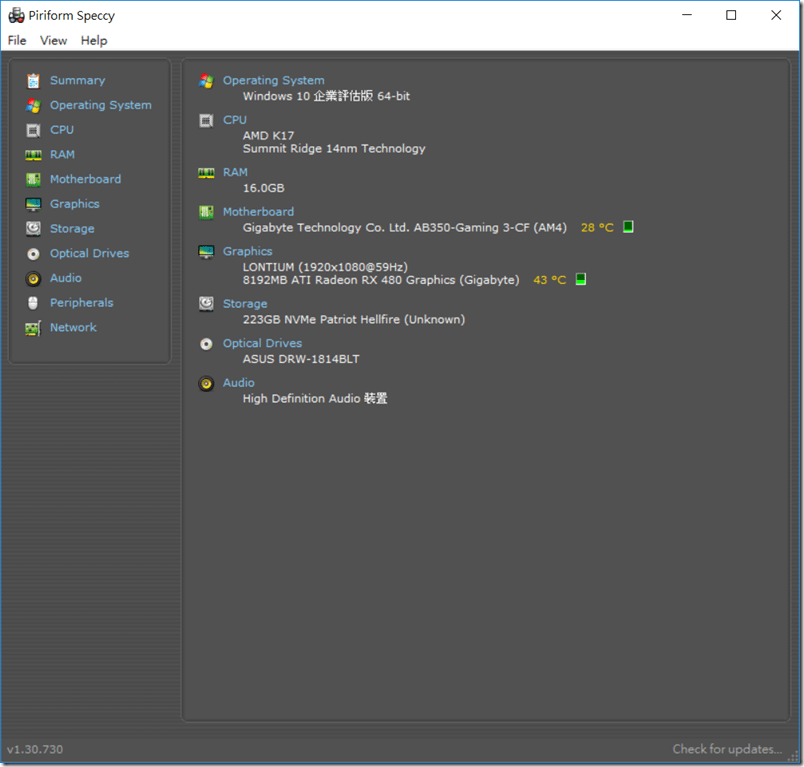
Task: Maximize the Piriform Speccy window
Action: (731, 15)
